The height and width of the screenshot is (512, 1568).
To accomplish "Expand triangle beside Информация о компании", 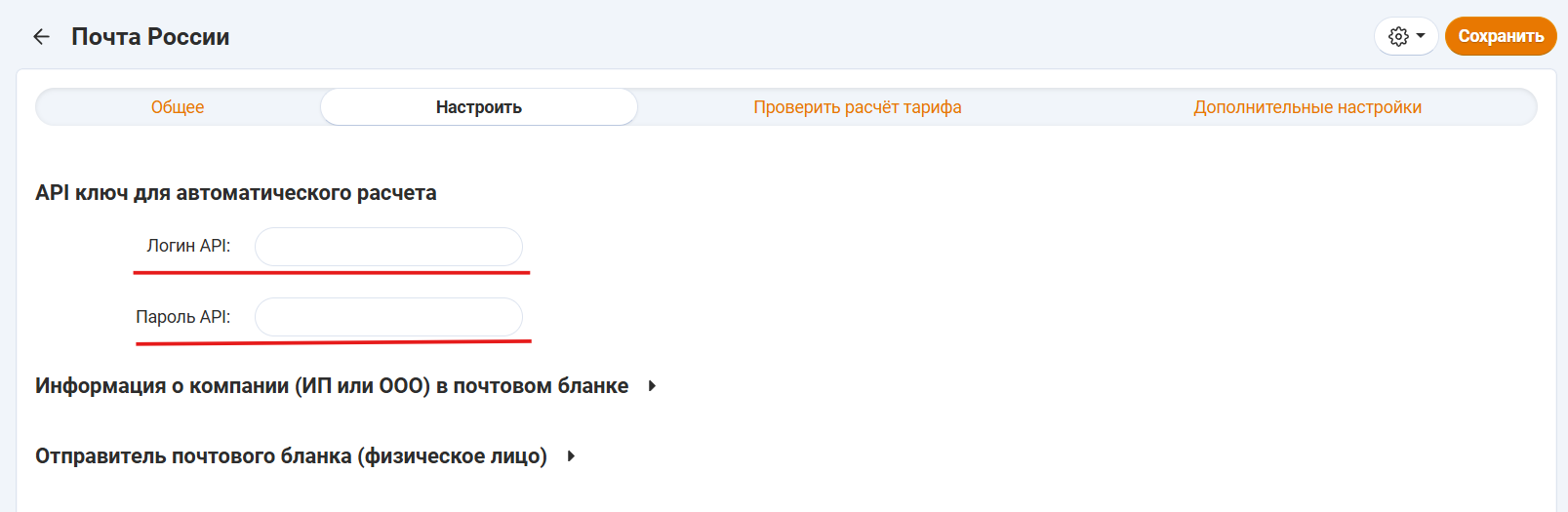I will 652,386.
